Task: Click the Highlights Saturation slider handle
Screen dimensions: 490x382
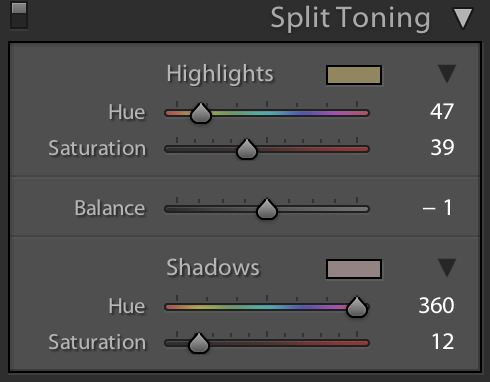Action: coord(247,149)
